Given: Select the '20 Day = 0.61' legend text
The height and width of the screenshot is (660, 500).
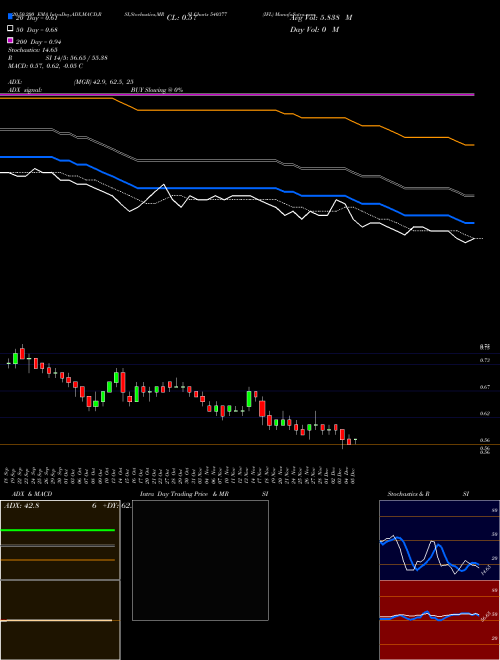Looking at the screenshot, I should pos(37,18).
